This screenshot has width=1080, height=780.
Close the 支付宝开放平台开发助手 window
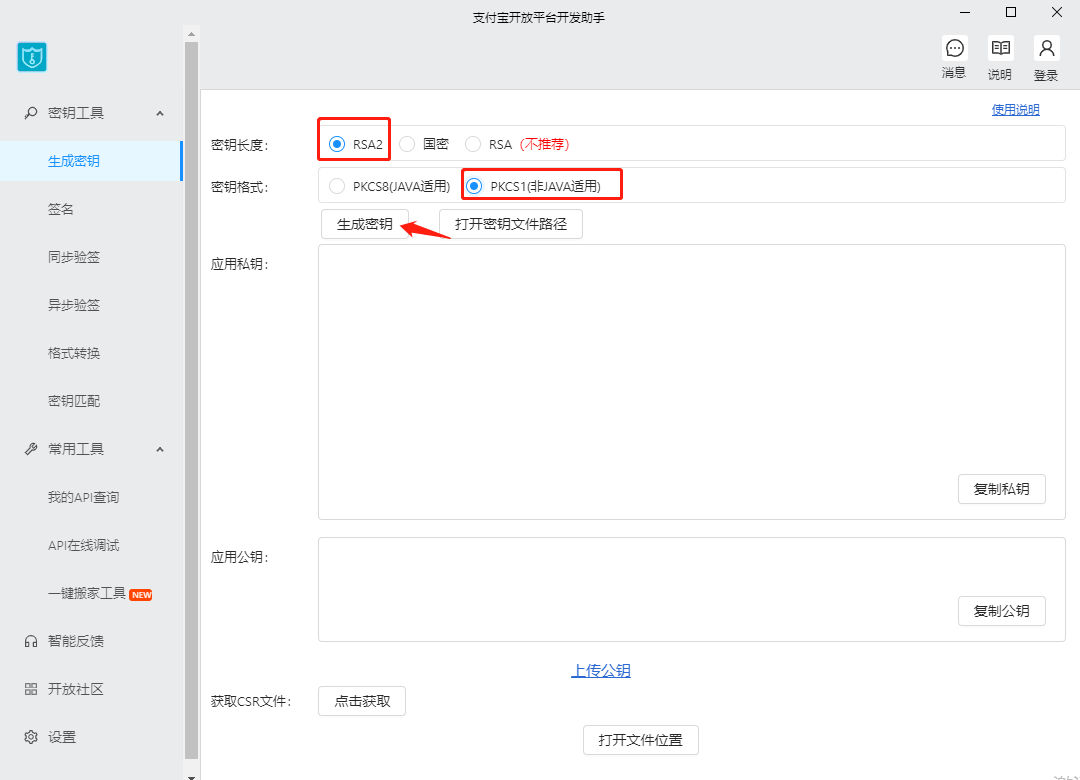pyautogui.click(x=1057, y=12)
